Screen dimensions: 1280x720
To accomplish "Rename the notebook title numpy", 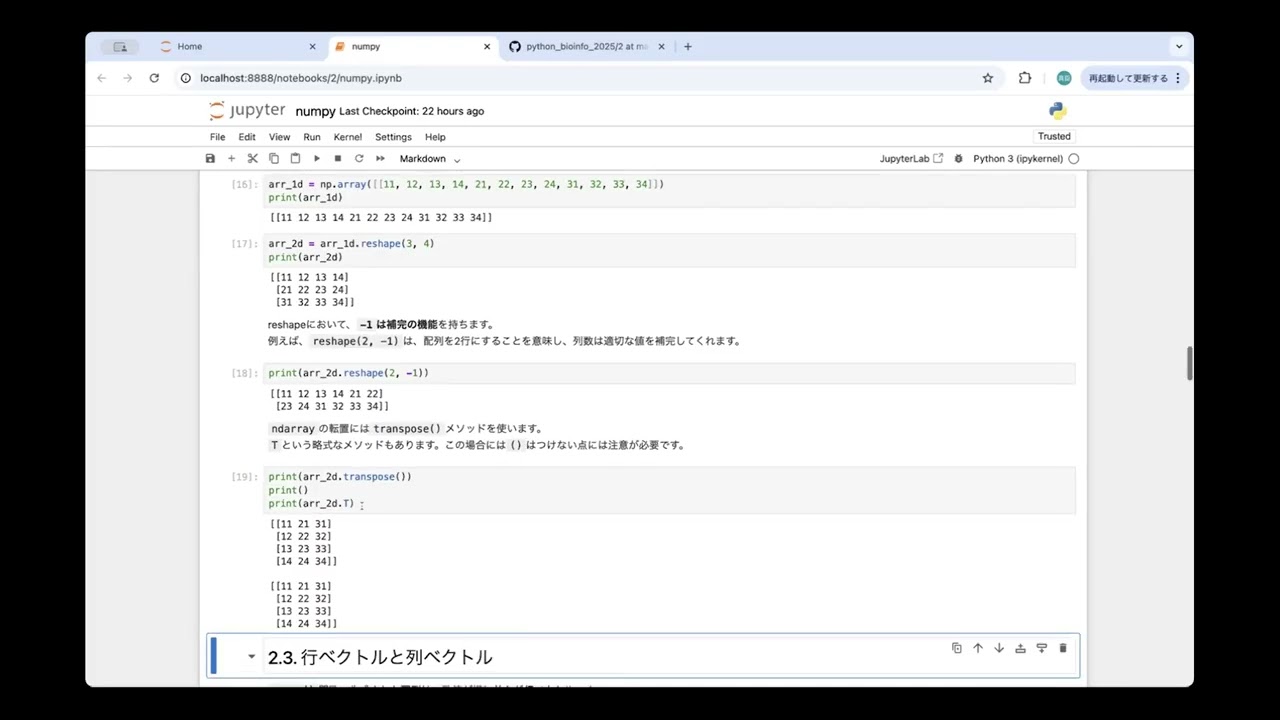I will point(315,111).
